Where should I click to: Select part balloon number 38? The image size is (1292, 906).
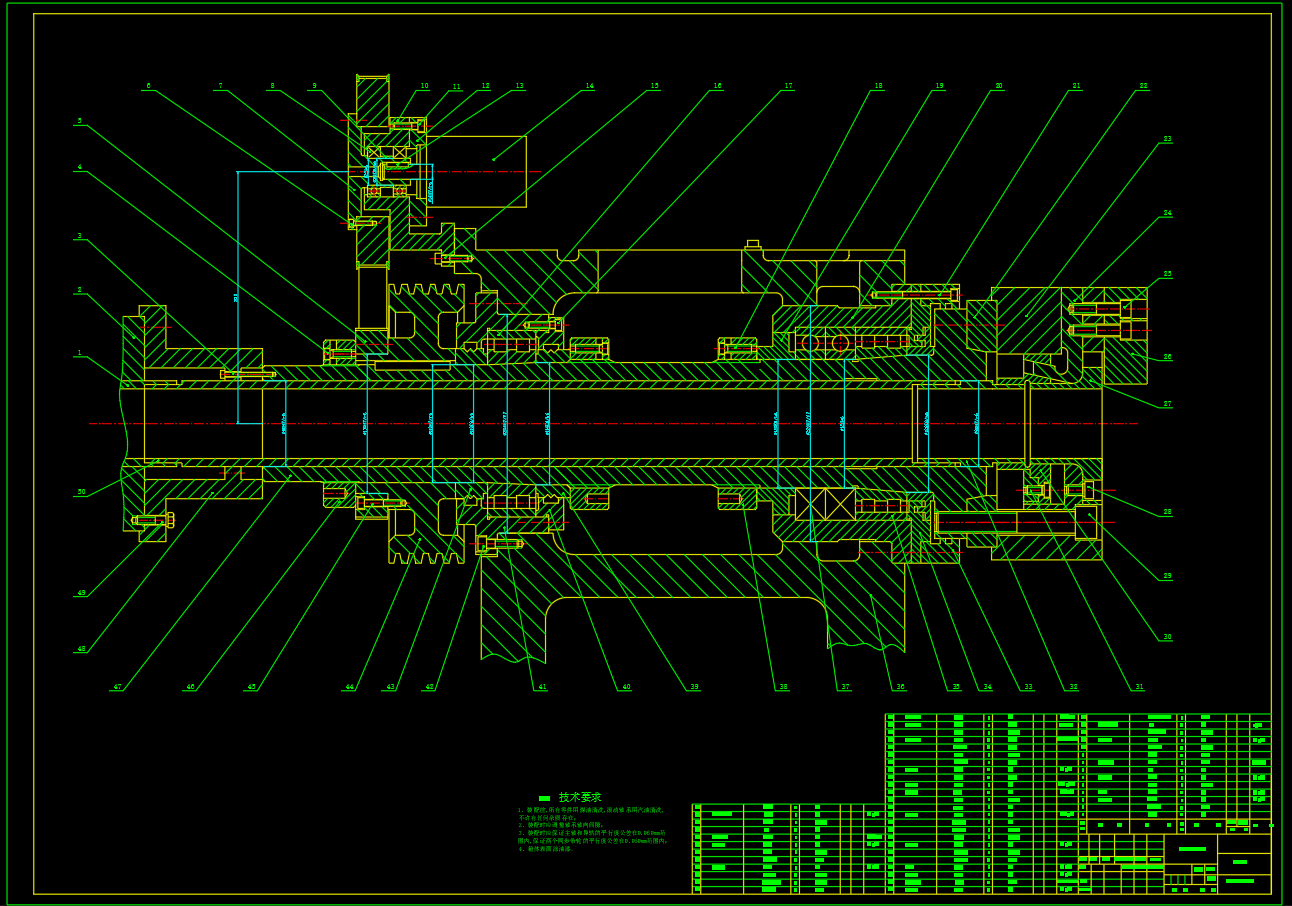[783, 687]
